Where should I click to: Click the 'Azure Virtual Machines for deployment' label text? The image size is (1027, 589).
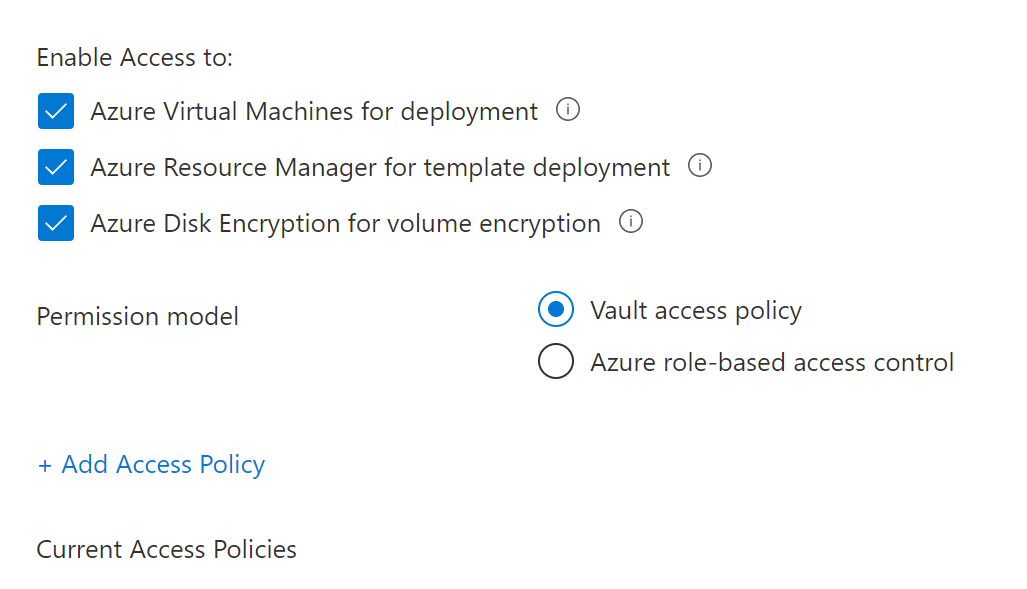(314, 111)
